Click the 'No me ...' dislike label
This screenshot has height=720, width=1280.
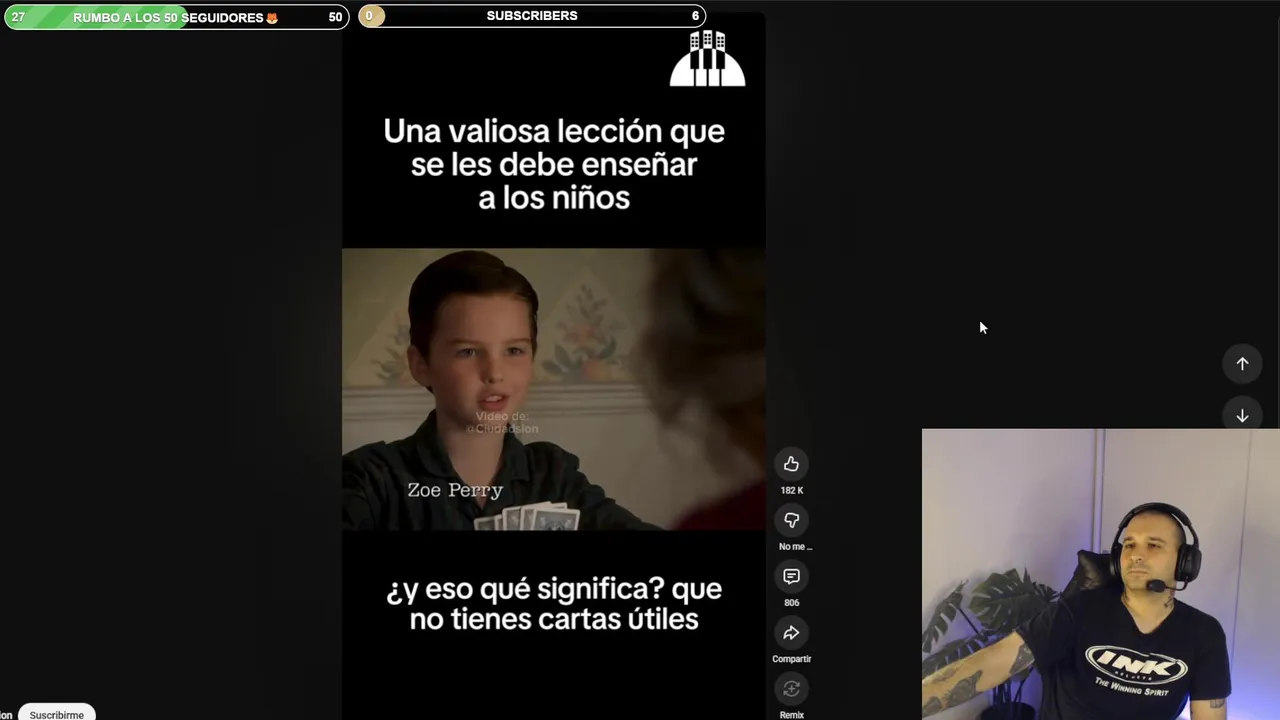pyautogui.click(x=795, y=547)
